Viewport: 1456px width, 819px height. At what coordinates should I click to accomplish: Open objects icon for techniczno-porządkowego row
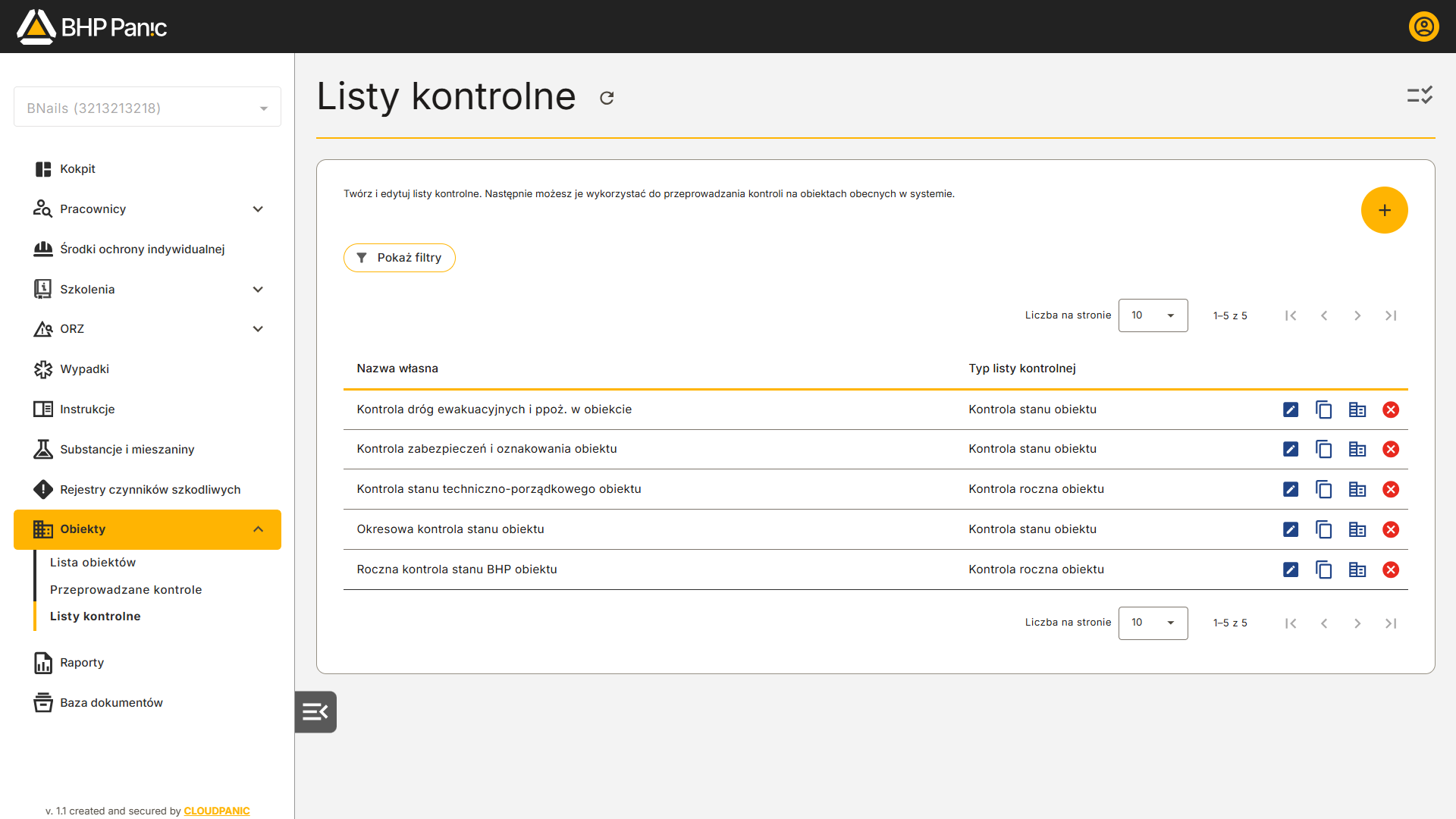(x=1357, y=489)
